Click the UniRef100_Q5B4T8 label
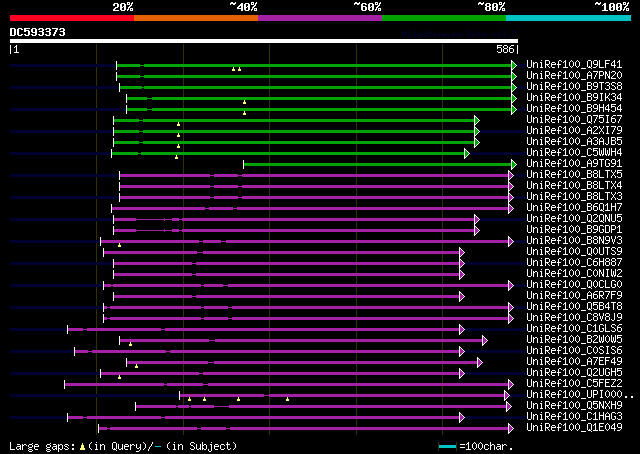 click(x=574, y=307)
